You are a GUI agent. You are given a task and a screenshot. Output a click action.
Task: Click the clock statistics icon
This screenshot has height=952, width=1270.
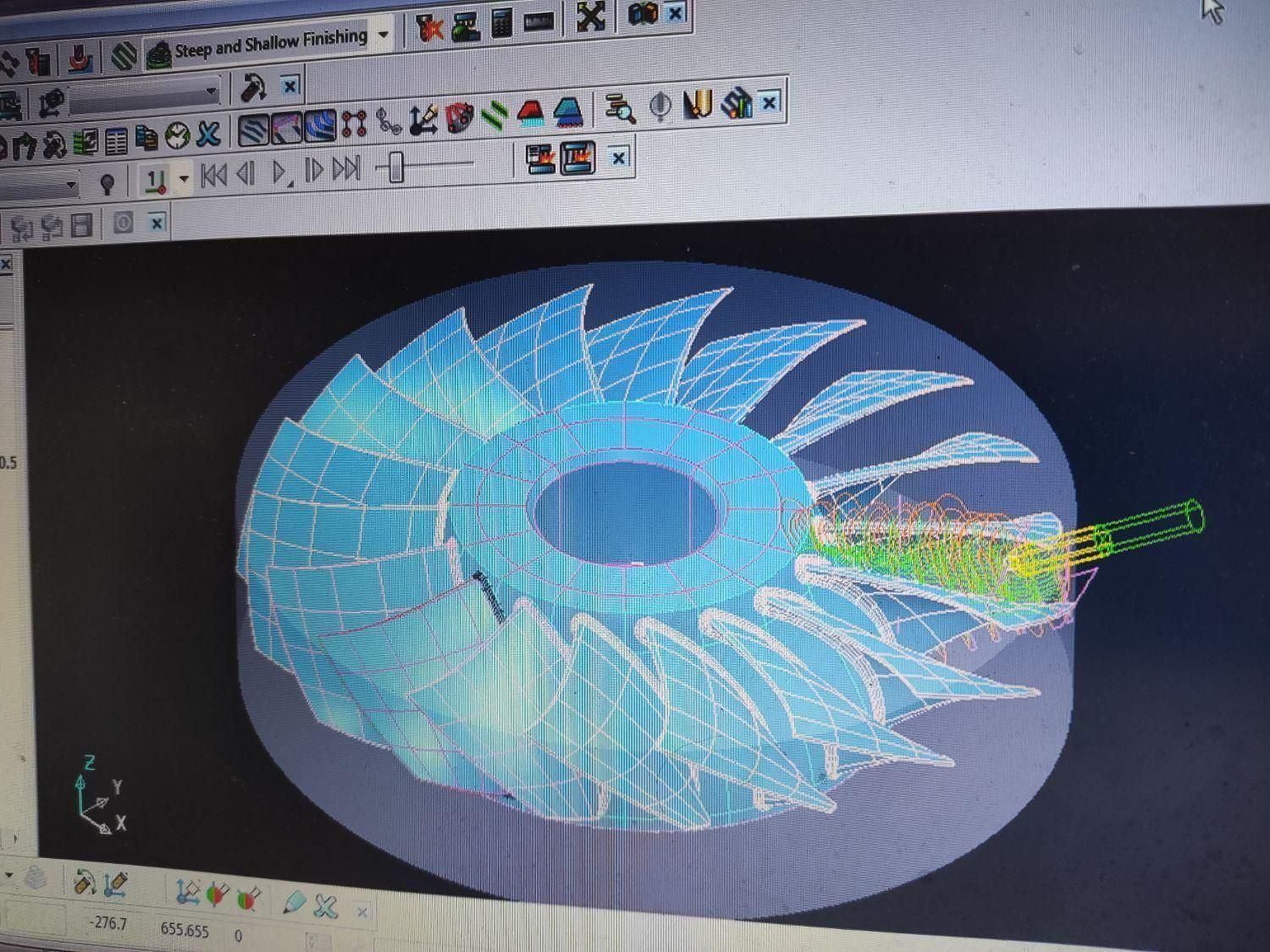tap(178, 136)
